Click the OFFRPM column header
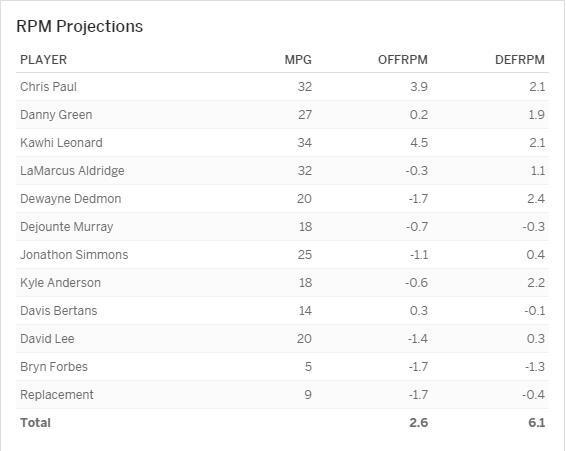Viewport: 566px width, 451px height. [402, 60]
